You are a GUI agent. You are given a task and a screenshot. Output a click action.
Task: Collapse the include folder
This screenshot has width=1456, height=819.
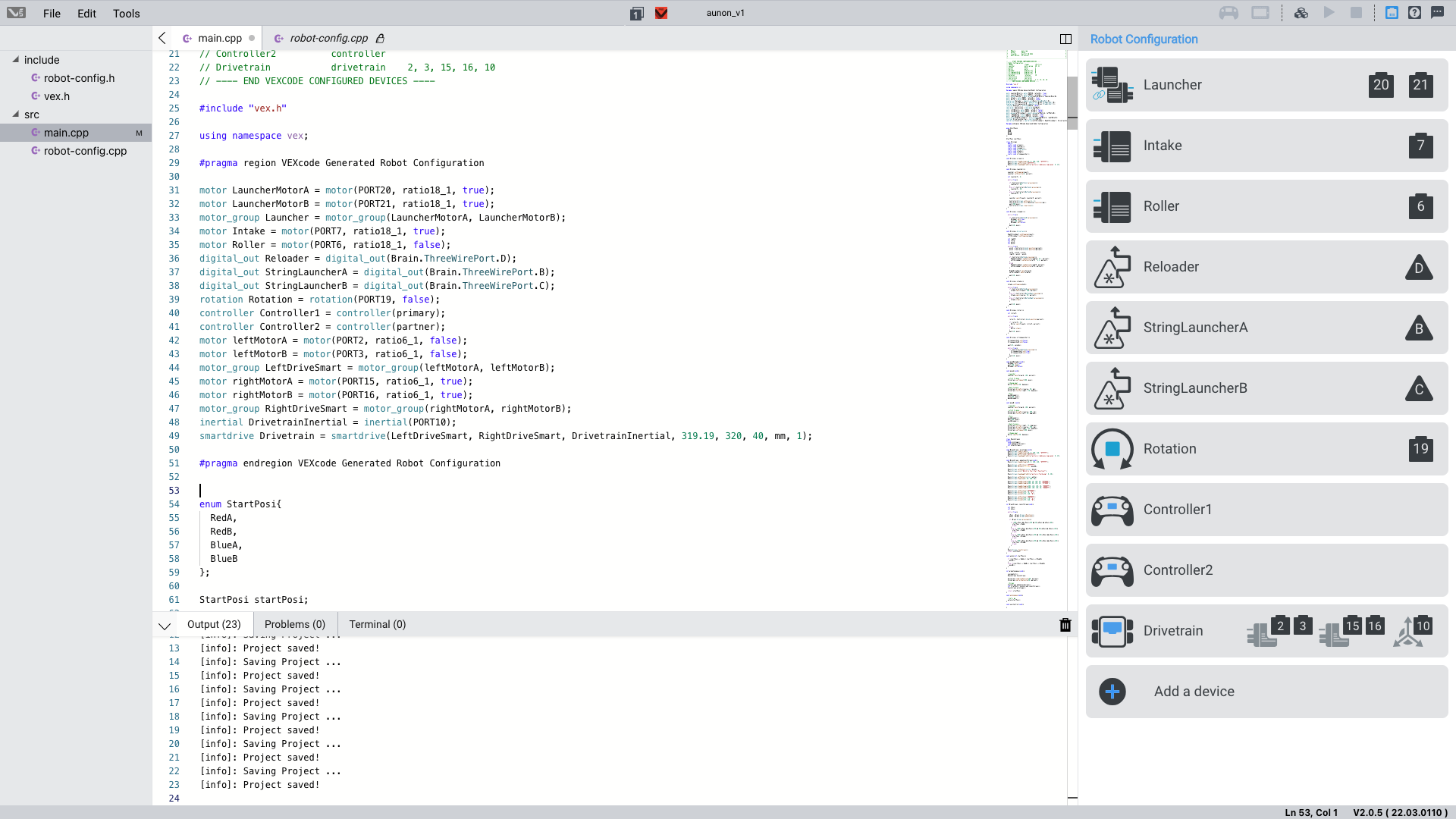click(x=16, y=59)
